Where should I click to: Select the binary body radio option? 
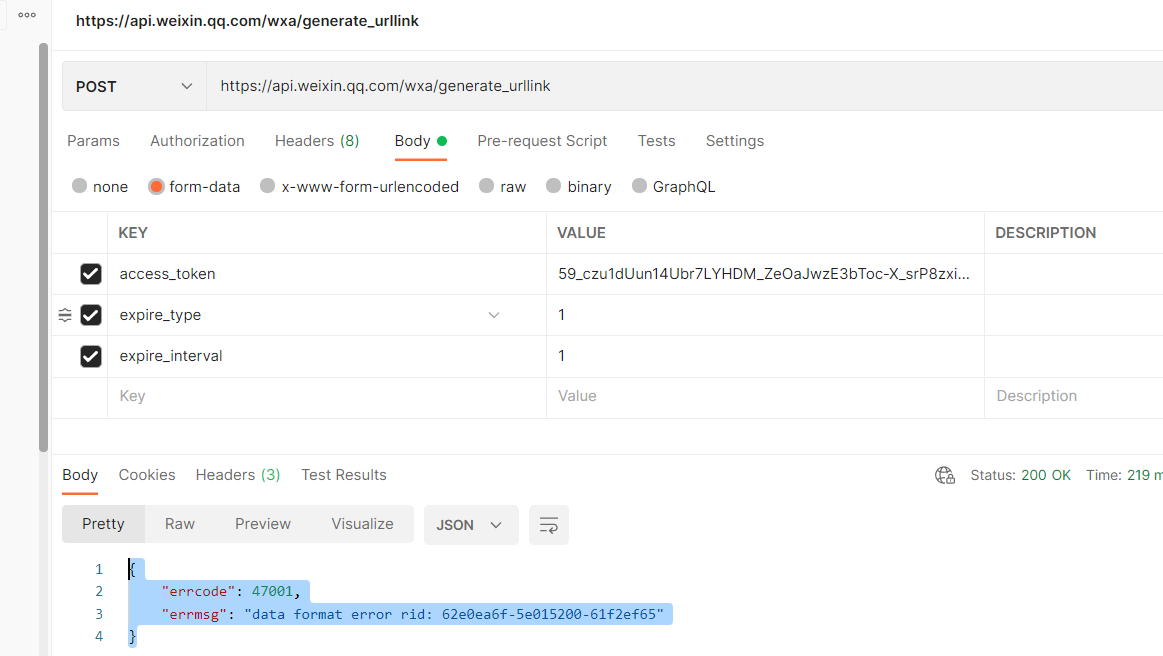click(553, 186)
